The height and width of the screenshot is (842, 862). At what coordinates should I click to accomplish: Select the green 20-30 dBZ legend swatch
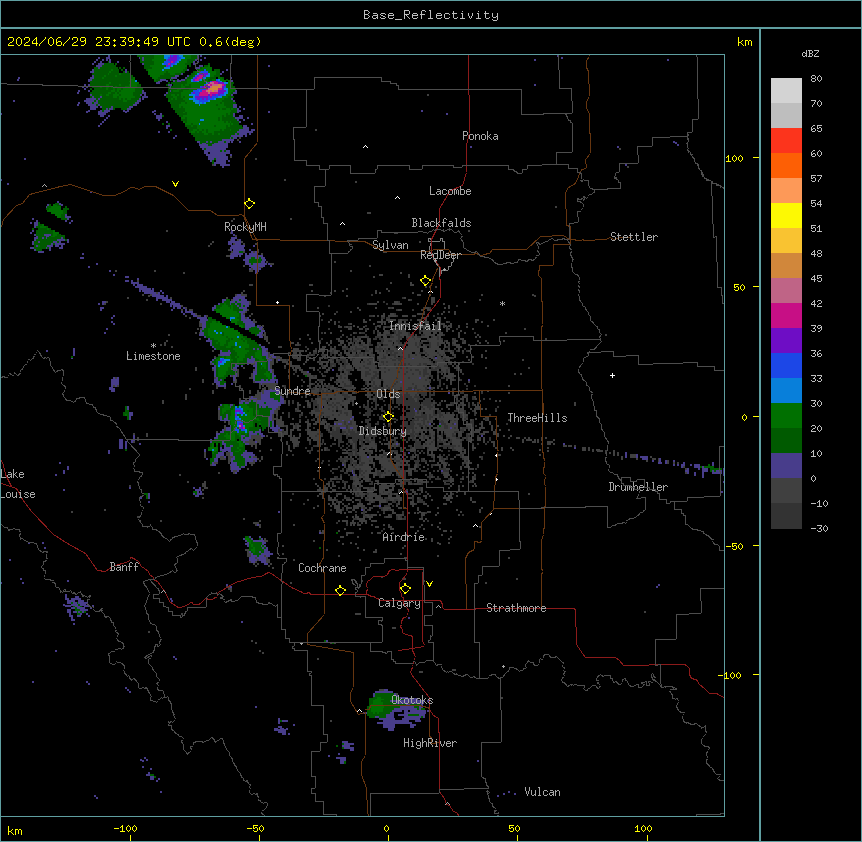point(786,416)
